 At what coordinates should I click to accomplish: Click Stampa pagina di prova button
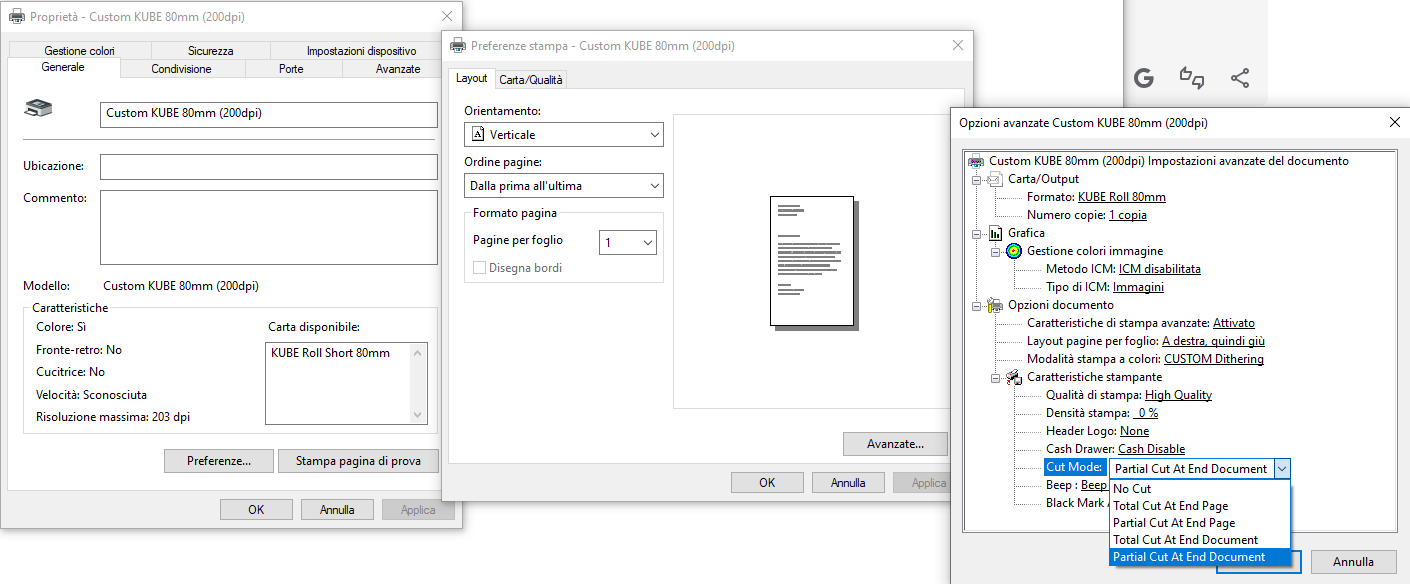358,461
